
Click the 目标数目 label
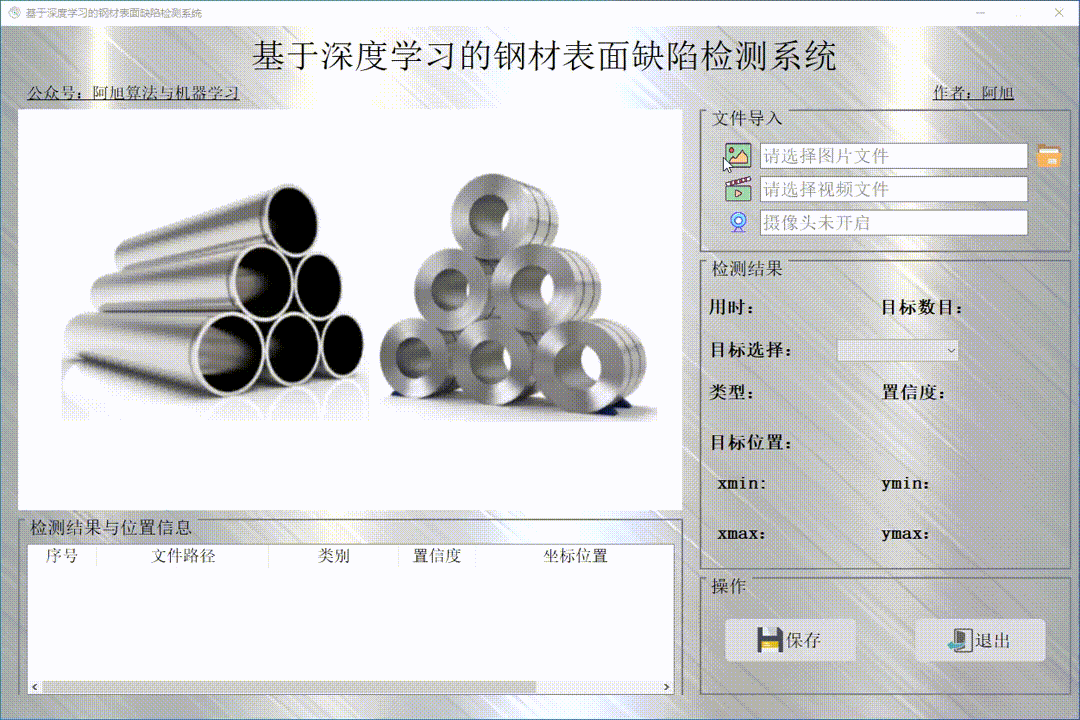pyautogui.click(x=922, y=307)
